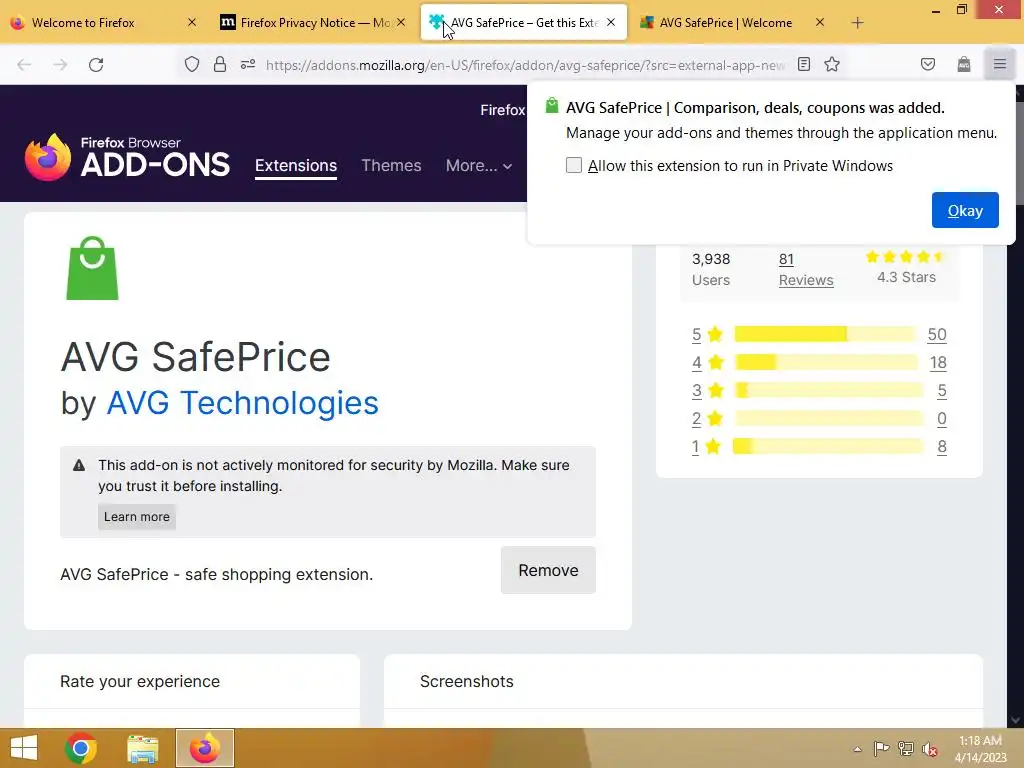1024x768 pixels.
Task: Click the address bar URL field
Action: [526, 65]
